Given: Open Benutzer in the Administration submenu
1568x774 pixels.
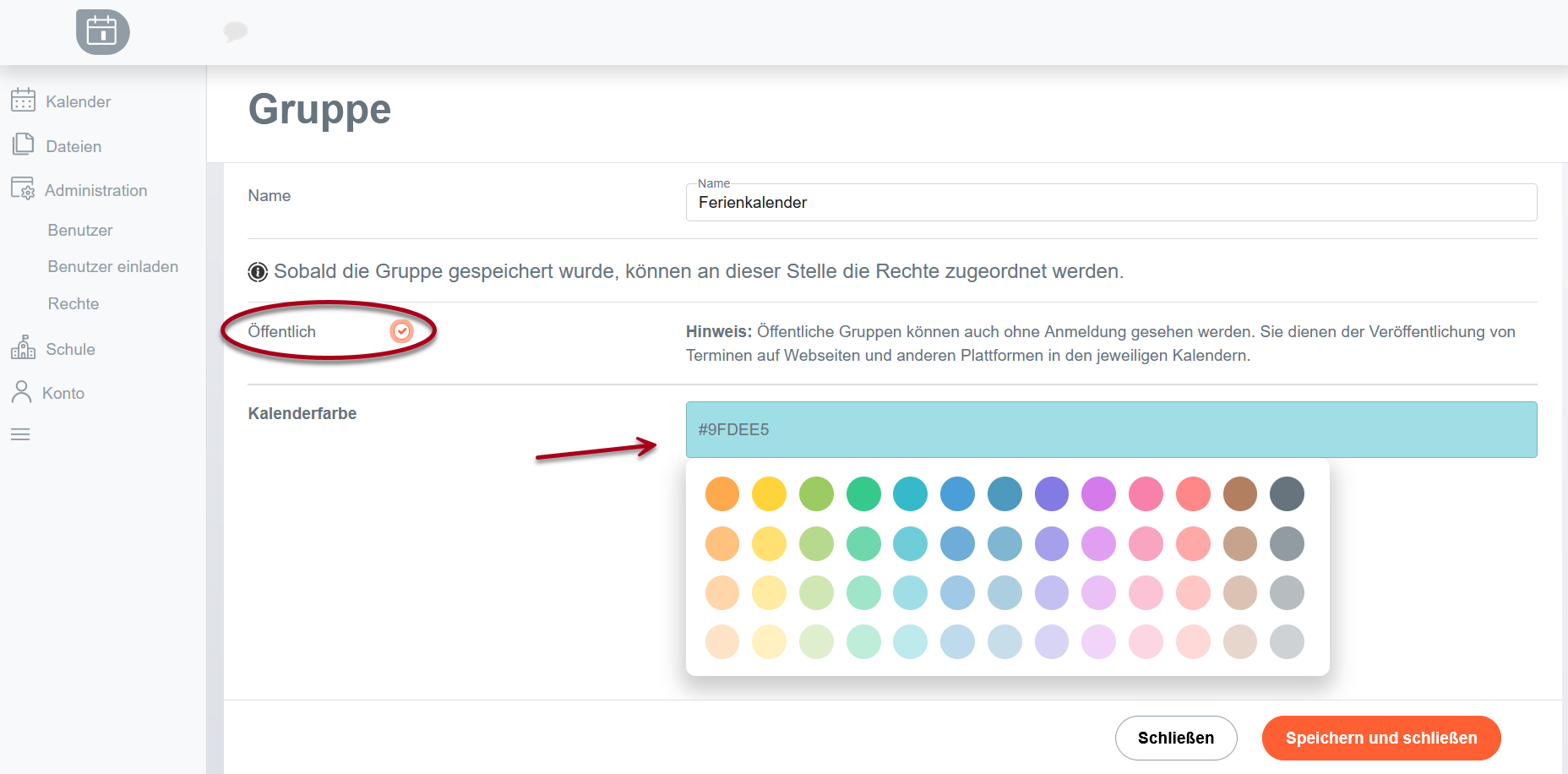Looking at the screenshot, I should coord(80,230).
